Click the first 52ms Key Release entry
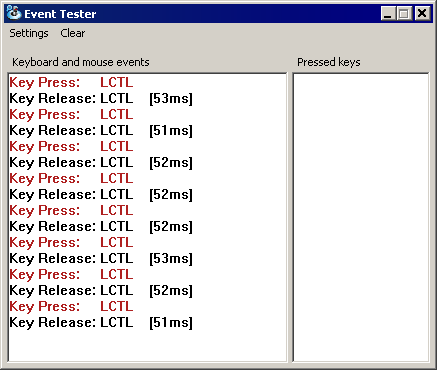437x370 pixels. (101, 162)
